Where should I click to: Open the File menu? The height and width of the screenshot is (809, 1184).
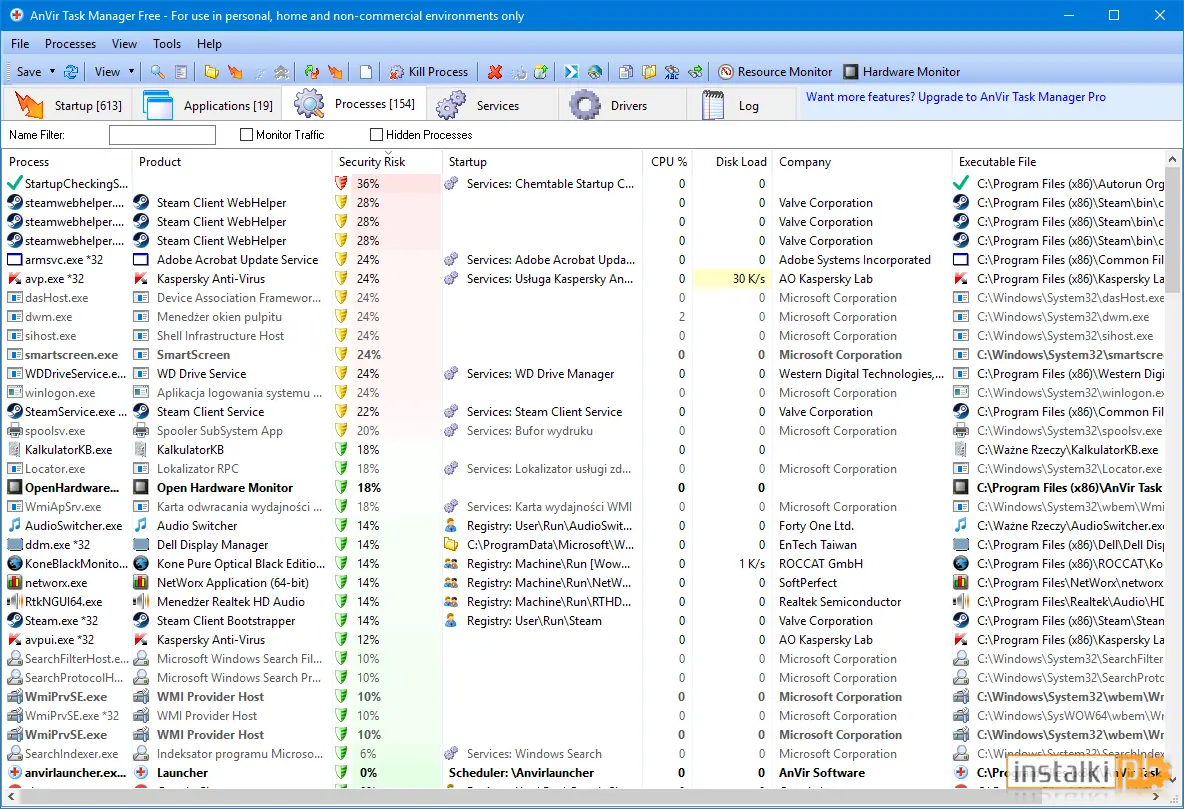[x=20, y=44]
